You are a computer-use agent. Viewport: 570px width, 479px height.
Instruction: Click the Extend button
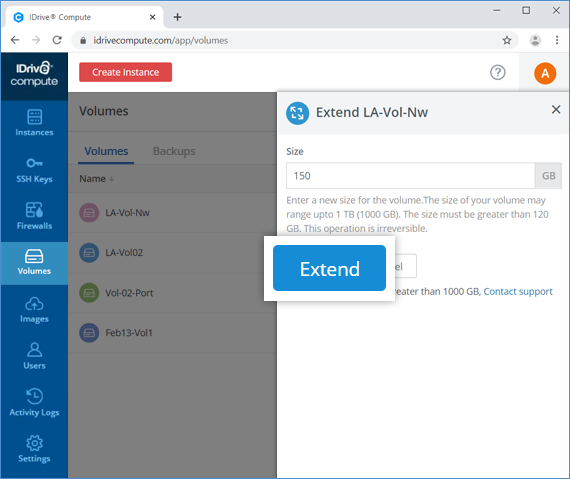tap(329, 268)
